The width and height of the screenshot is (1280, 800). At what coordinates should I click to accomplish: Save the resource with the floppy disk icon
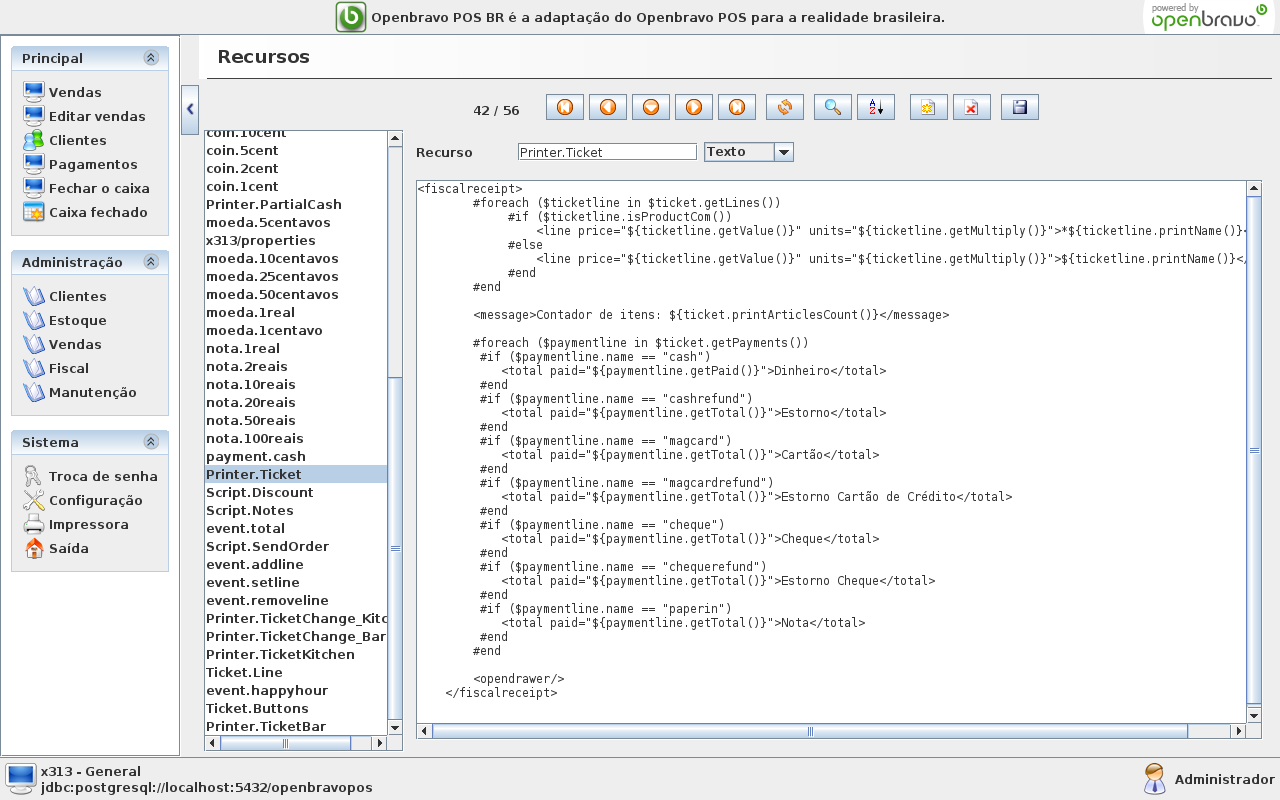[x=1020, y=107]
